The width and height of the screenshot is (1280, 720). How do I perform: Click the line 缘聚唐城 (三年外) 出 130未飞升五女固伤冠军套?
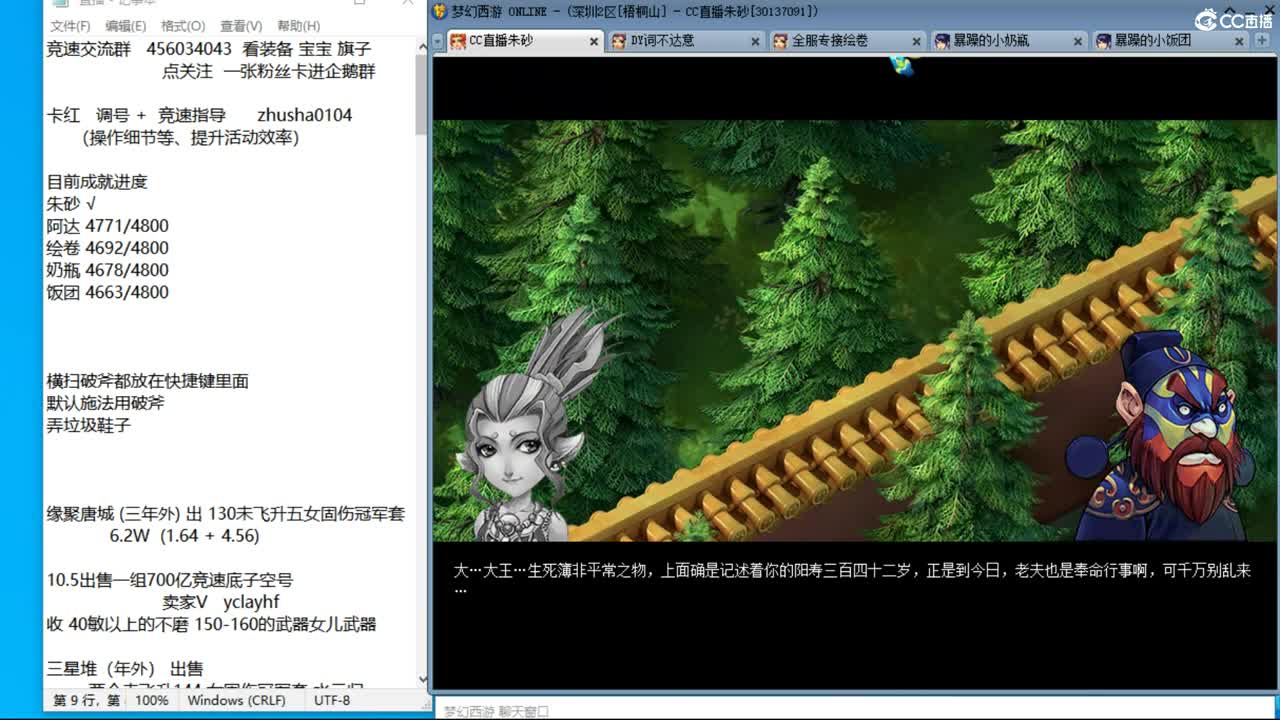[x=226, y=514]
